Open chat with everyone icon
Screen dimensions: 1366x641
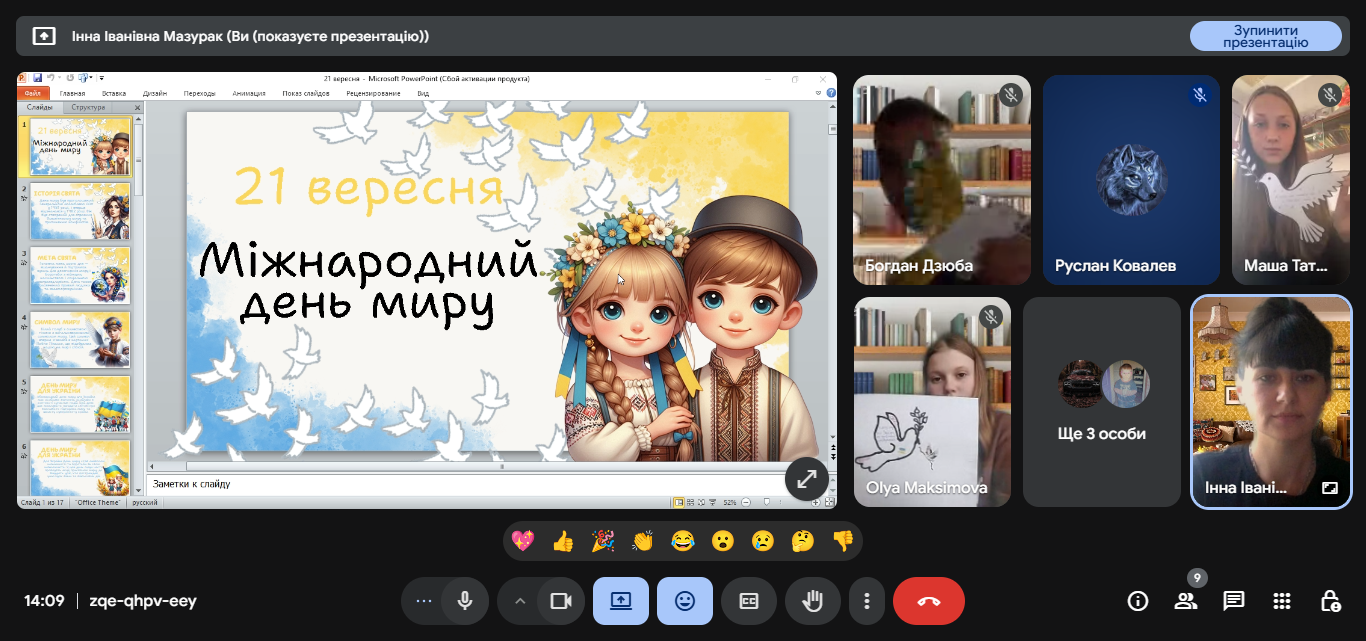click(1234, 601)
